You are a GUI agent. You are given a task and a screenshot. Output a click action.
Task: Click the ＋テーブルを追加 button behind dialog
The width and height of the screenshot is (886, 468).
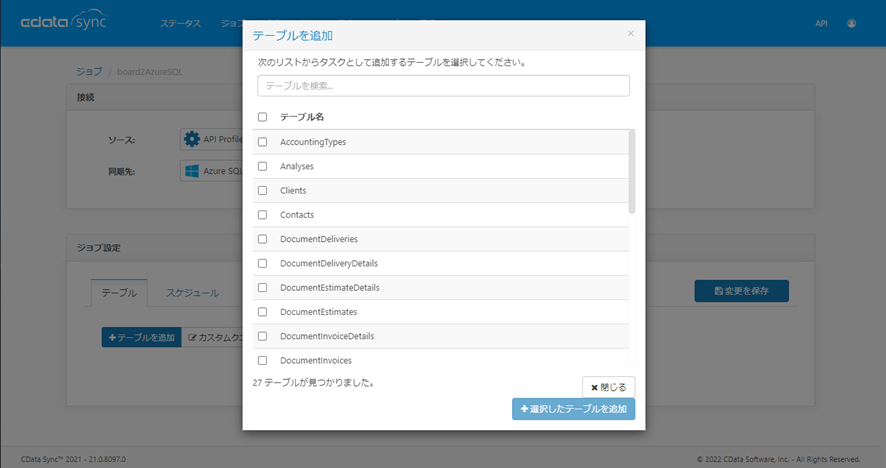click(141, 337)
